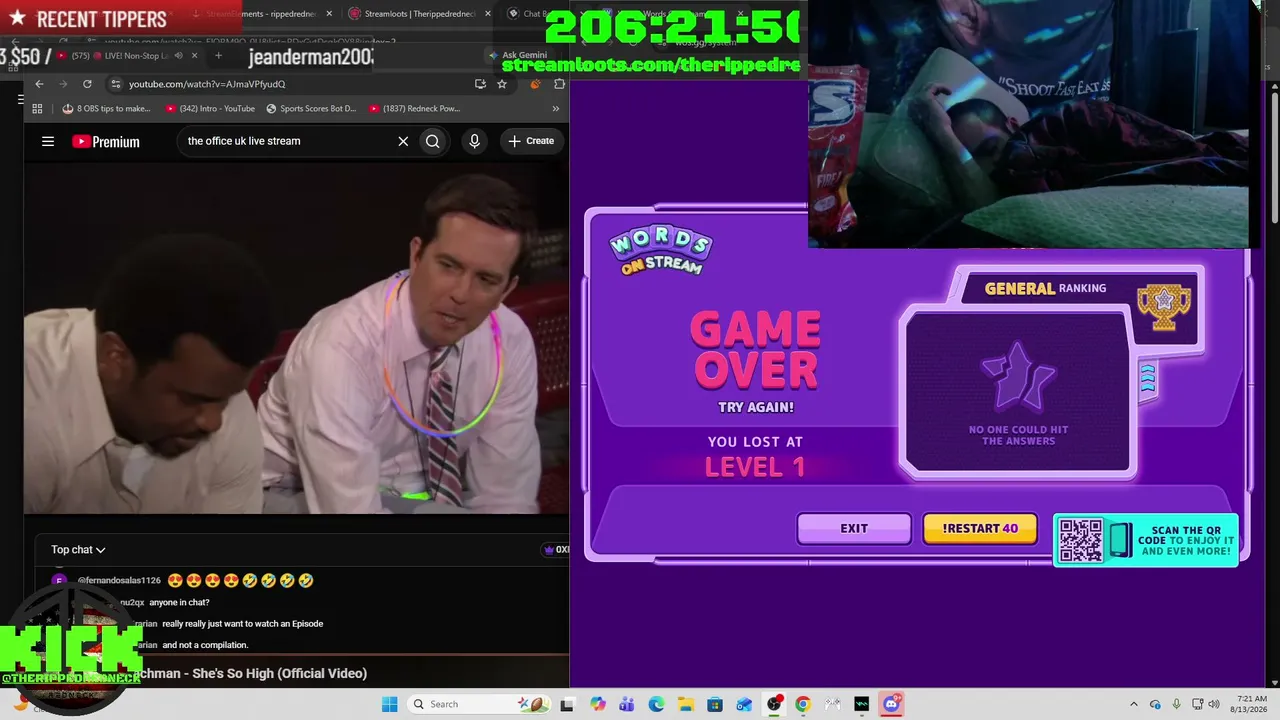Expand the bookmarks overflow chevron
The width and height of the screenshot is (1280, 720).
(555, 108)
